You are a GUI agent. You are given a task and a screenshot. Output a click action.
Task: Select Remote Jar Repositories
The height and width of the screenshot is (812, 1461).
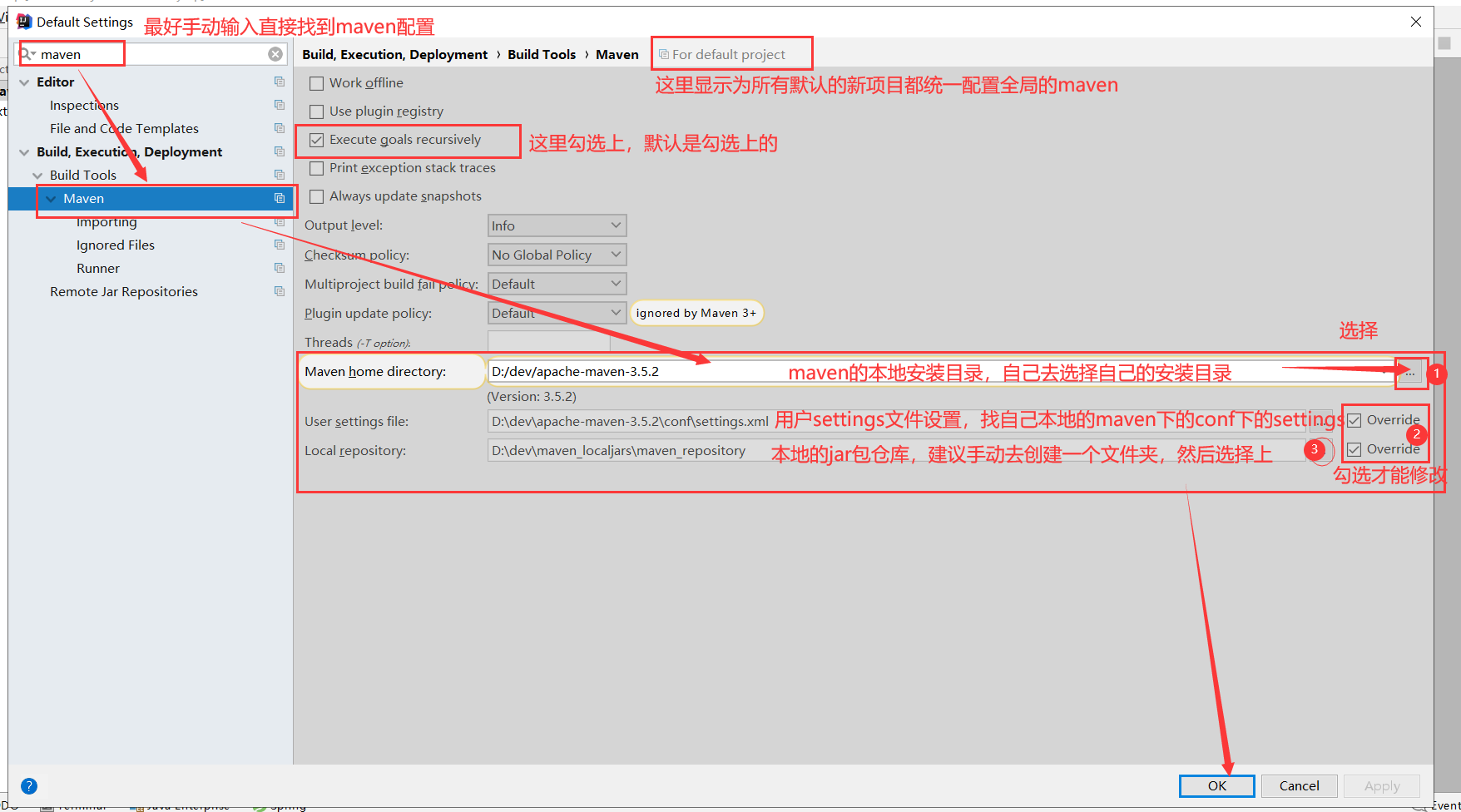124,291
